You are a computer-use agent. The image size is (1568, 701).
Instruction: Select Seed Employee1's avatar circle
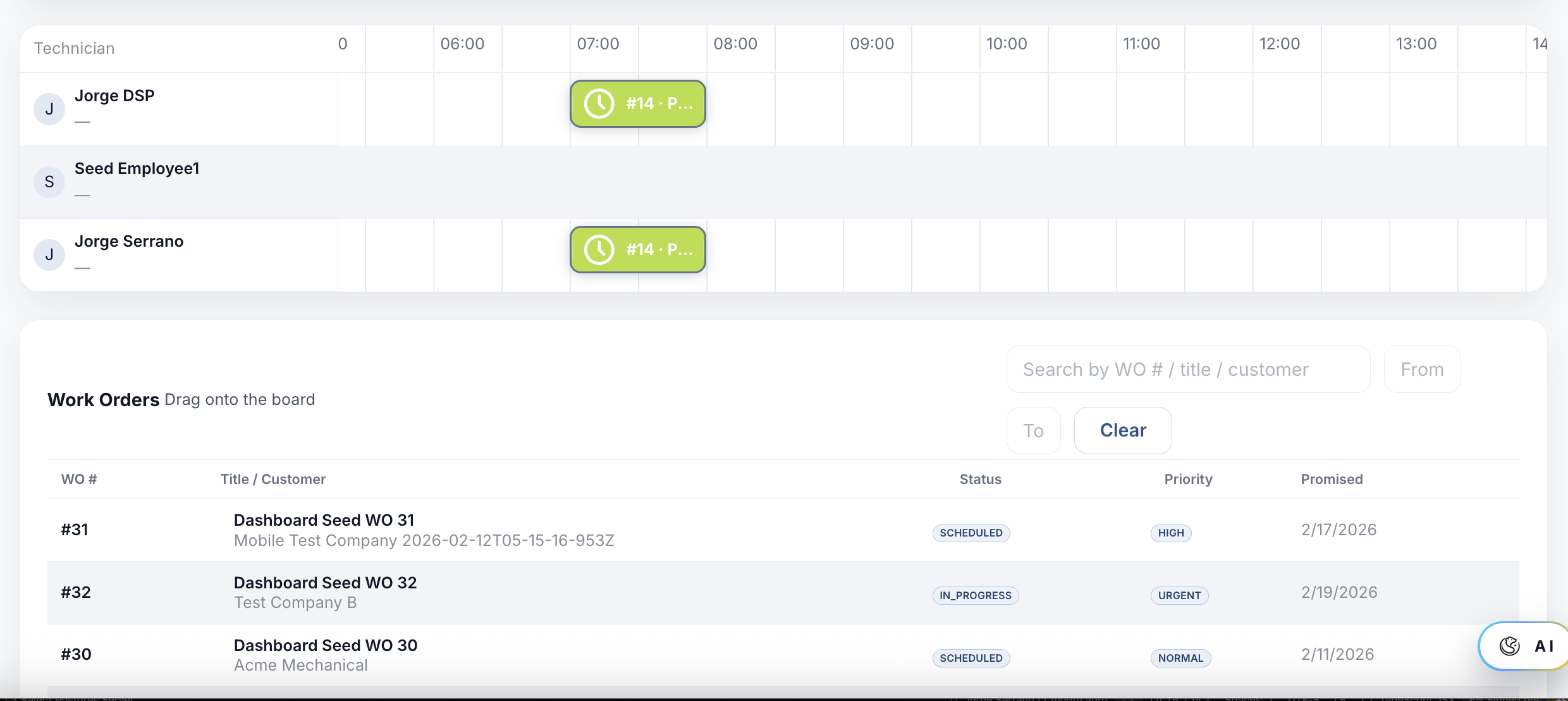(x=49, y=182)
